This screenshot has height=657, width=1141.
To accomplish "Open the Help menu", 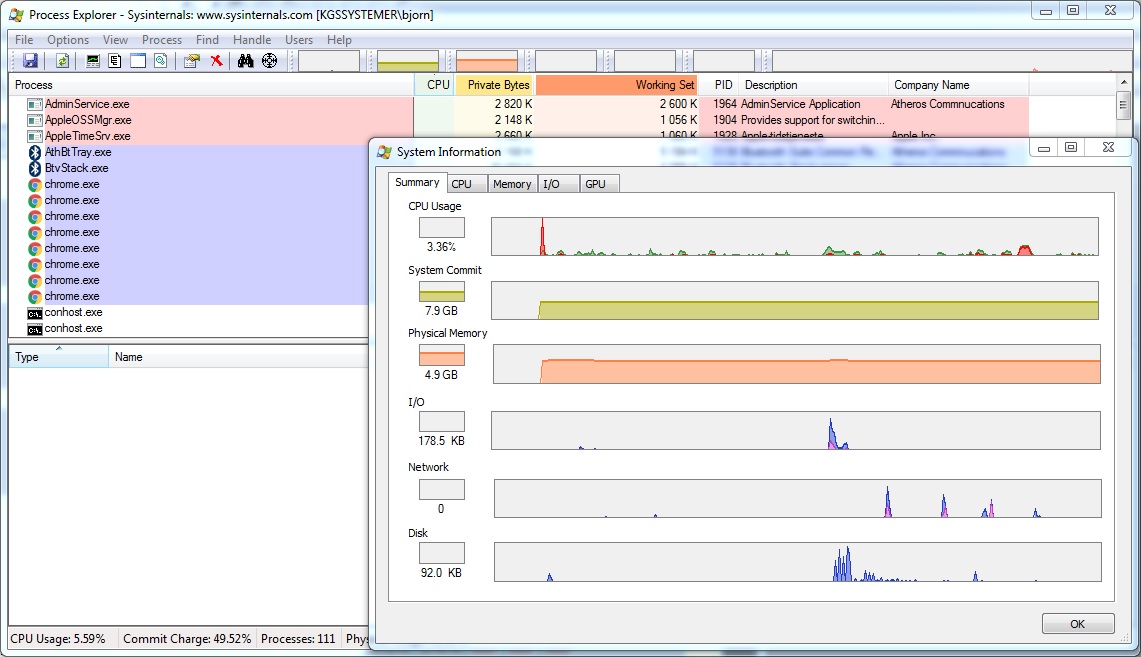I will pyautogui.click(x=339, y=40).
